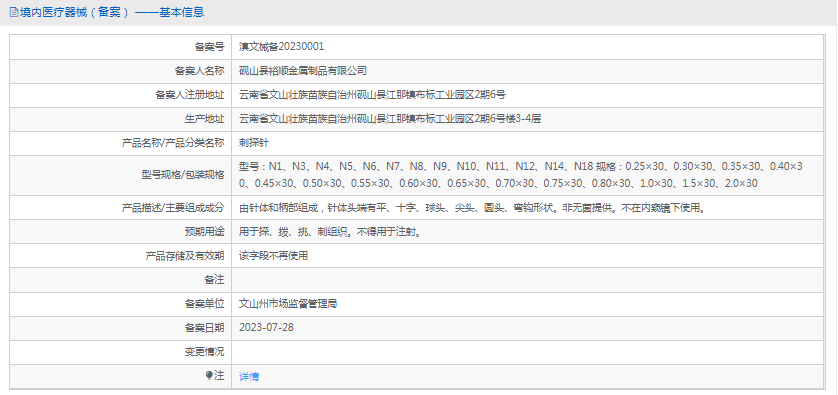Click the 备案单位 label
This screenshot has width=838, height=395.
tap(205, 304)
